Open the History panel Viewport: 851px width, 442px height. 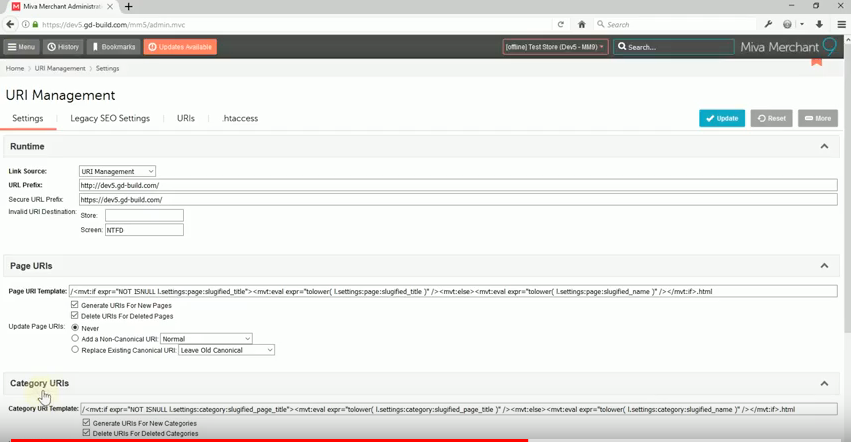tap(63, 47)
